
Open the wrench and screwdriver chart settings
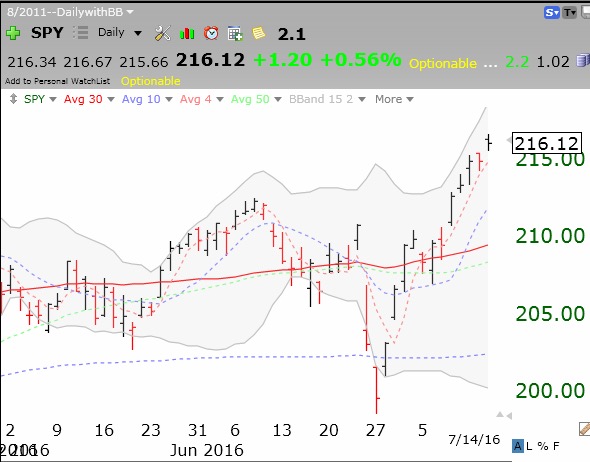point(163,33)
